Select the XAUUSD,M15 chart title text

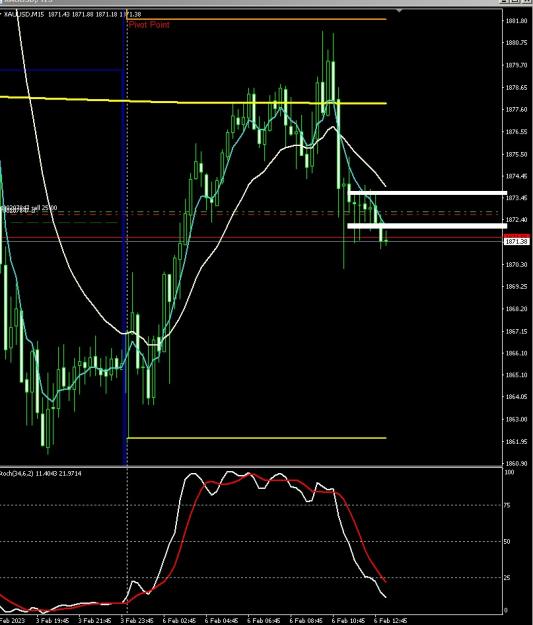24,14
